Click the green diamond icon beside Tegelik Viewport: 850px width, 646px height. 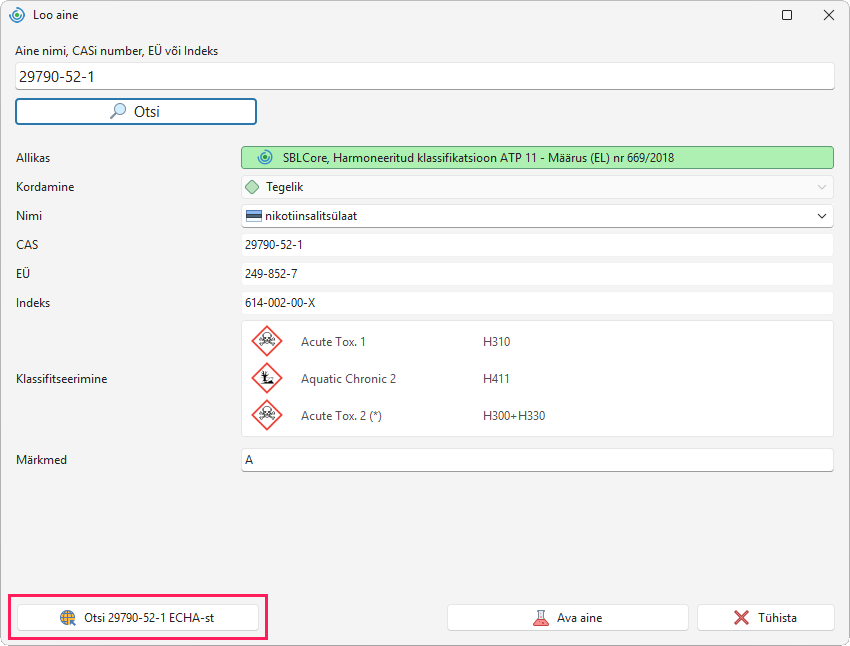coord(252,187)
